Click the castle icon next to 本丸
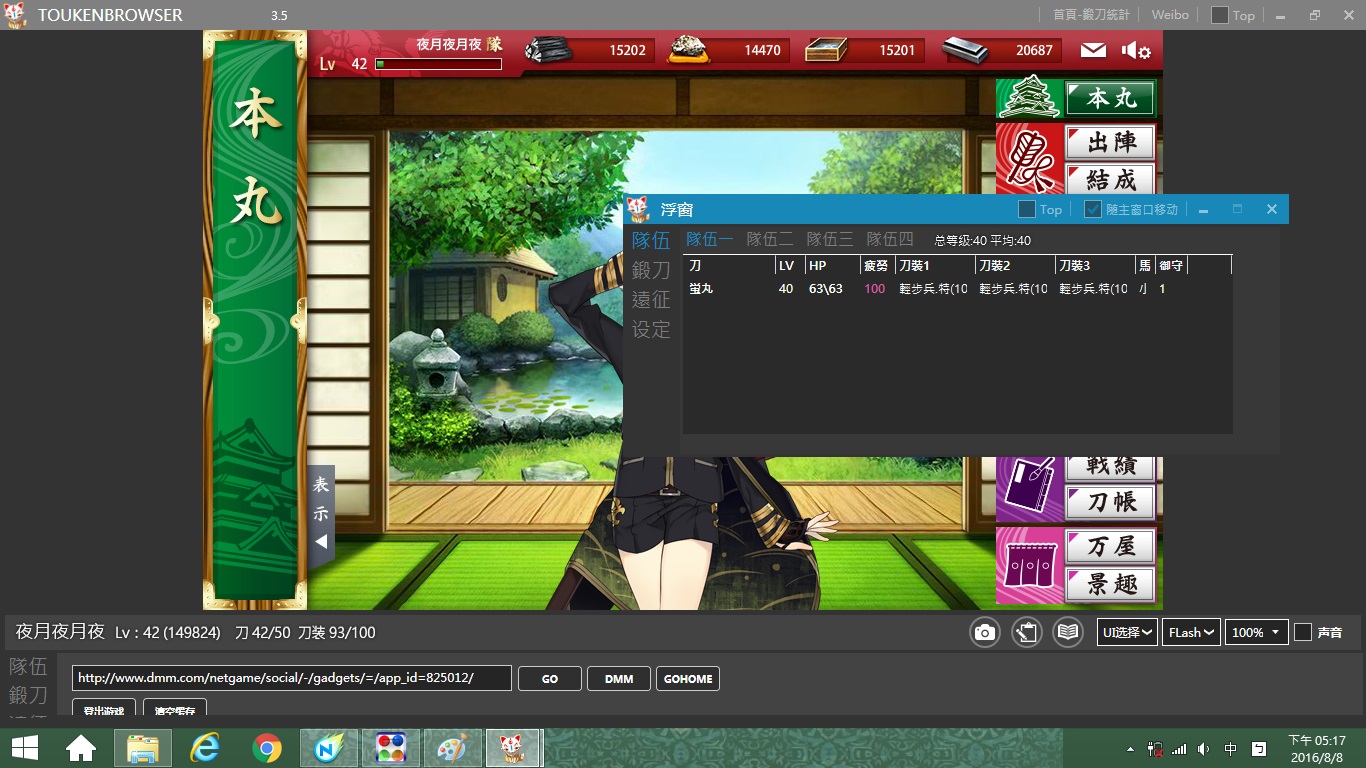The width and height of the screenshot is (1366, 768). [x=1029, y=98]
